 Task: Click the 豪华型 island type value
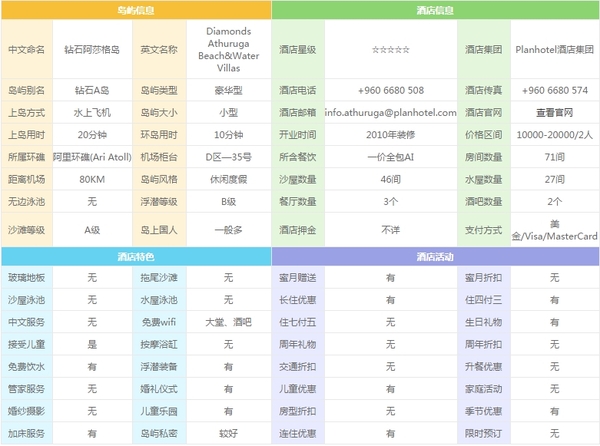(x=228, y=90)
